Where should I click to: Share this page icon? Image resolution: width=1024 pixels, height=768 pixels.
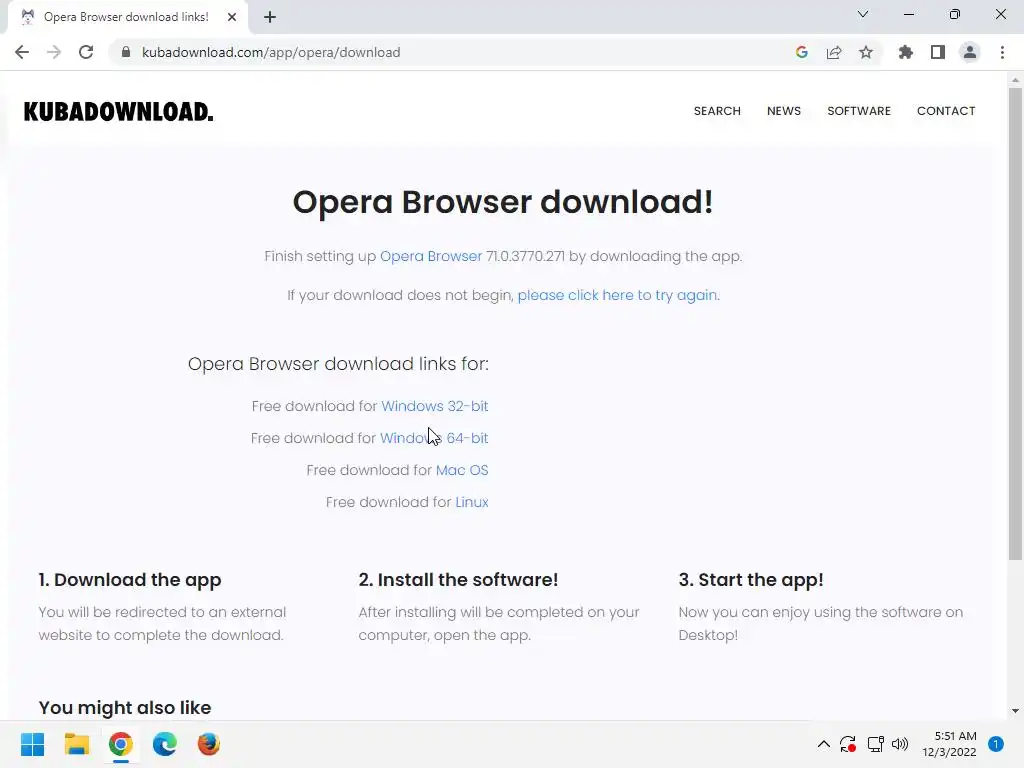[834, 52]
